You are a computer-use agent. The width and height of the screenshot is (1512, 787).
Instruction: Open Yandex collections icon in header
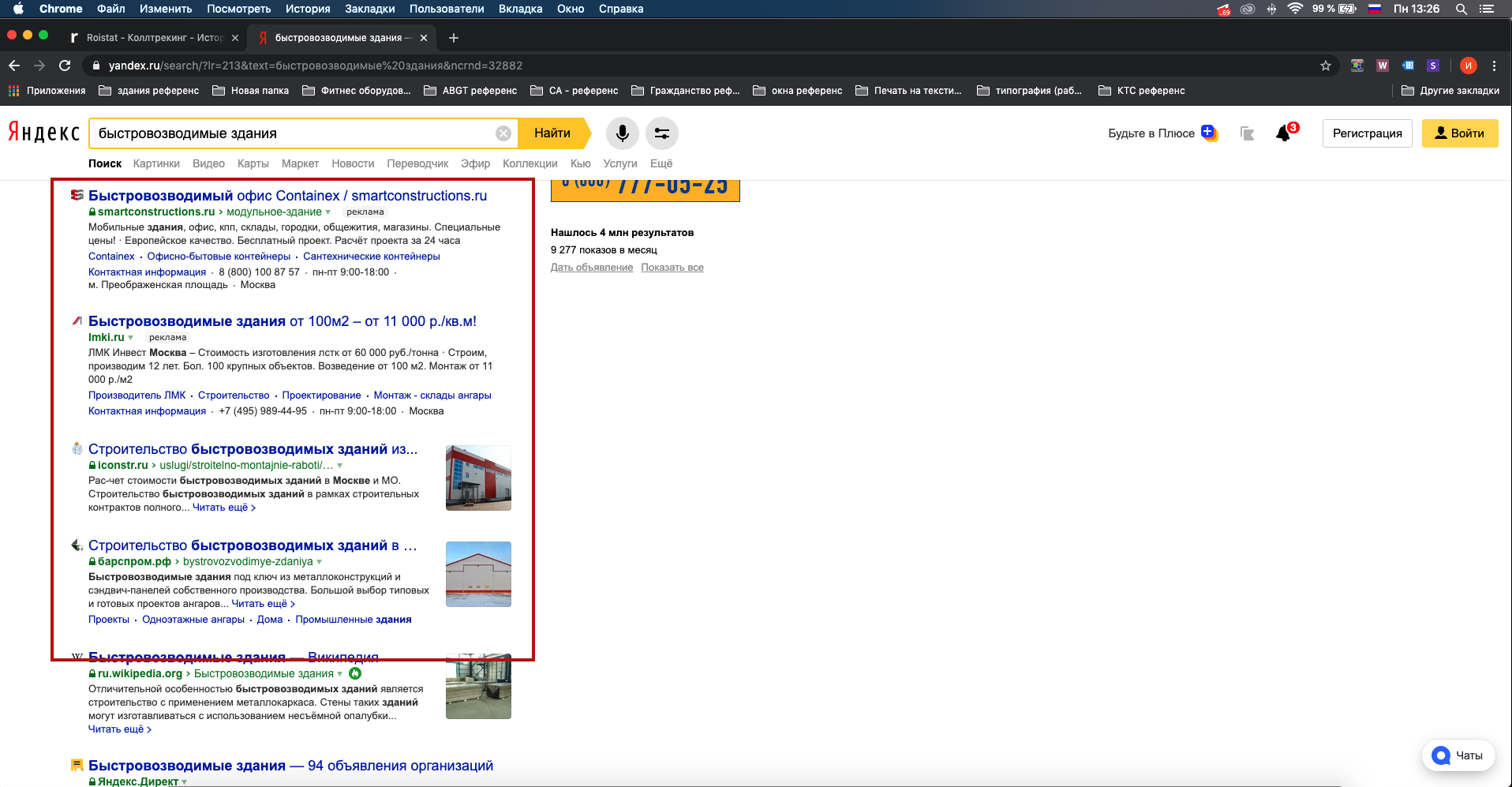coord(1247,133)
